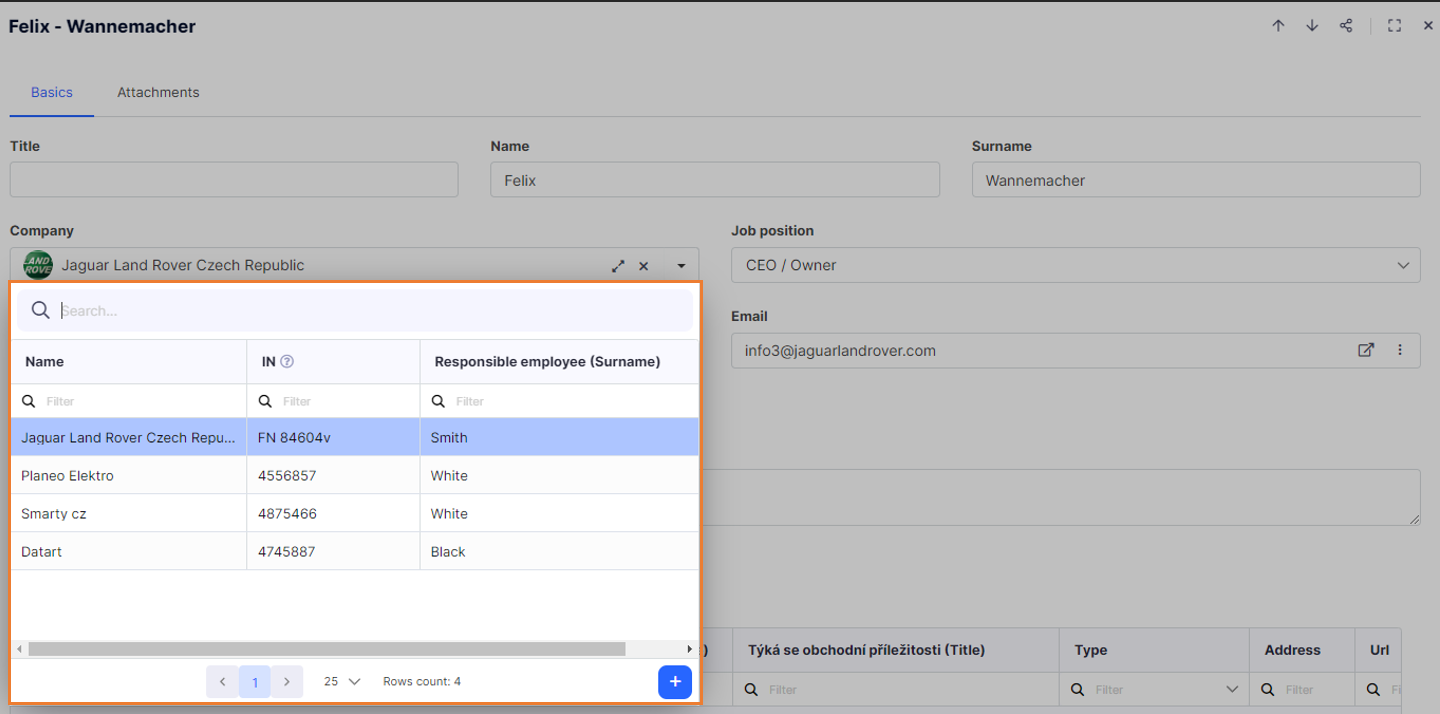Open the Email field more options menu
Image resolution: width=1440 pixels, height=714 pixels.
pyautogui.click(x=1400, y=350)
